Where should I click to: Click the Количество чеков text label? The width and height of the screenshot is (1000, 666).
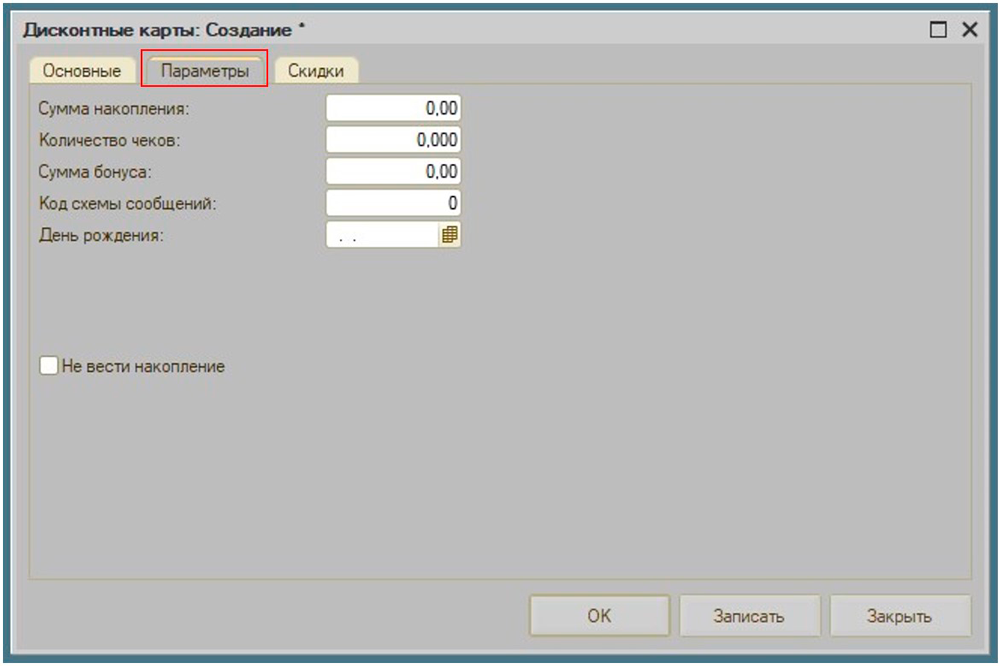(110, 140)
